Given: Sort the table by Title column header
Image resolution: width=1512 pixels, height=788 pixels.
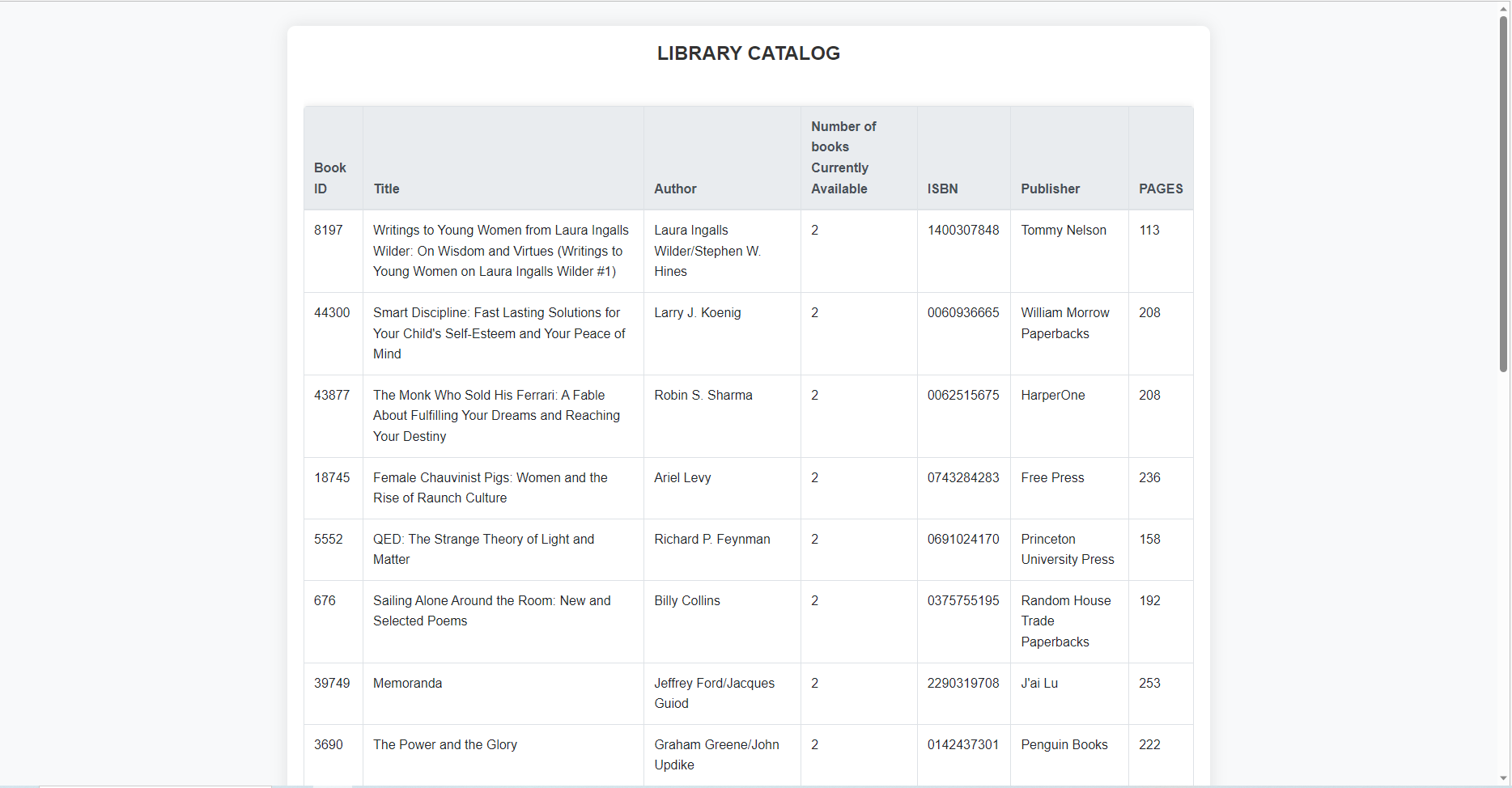Looking at the screenshot, I should pyautogui.click(x=386, y=189).
